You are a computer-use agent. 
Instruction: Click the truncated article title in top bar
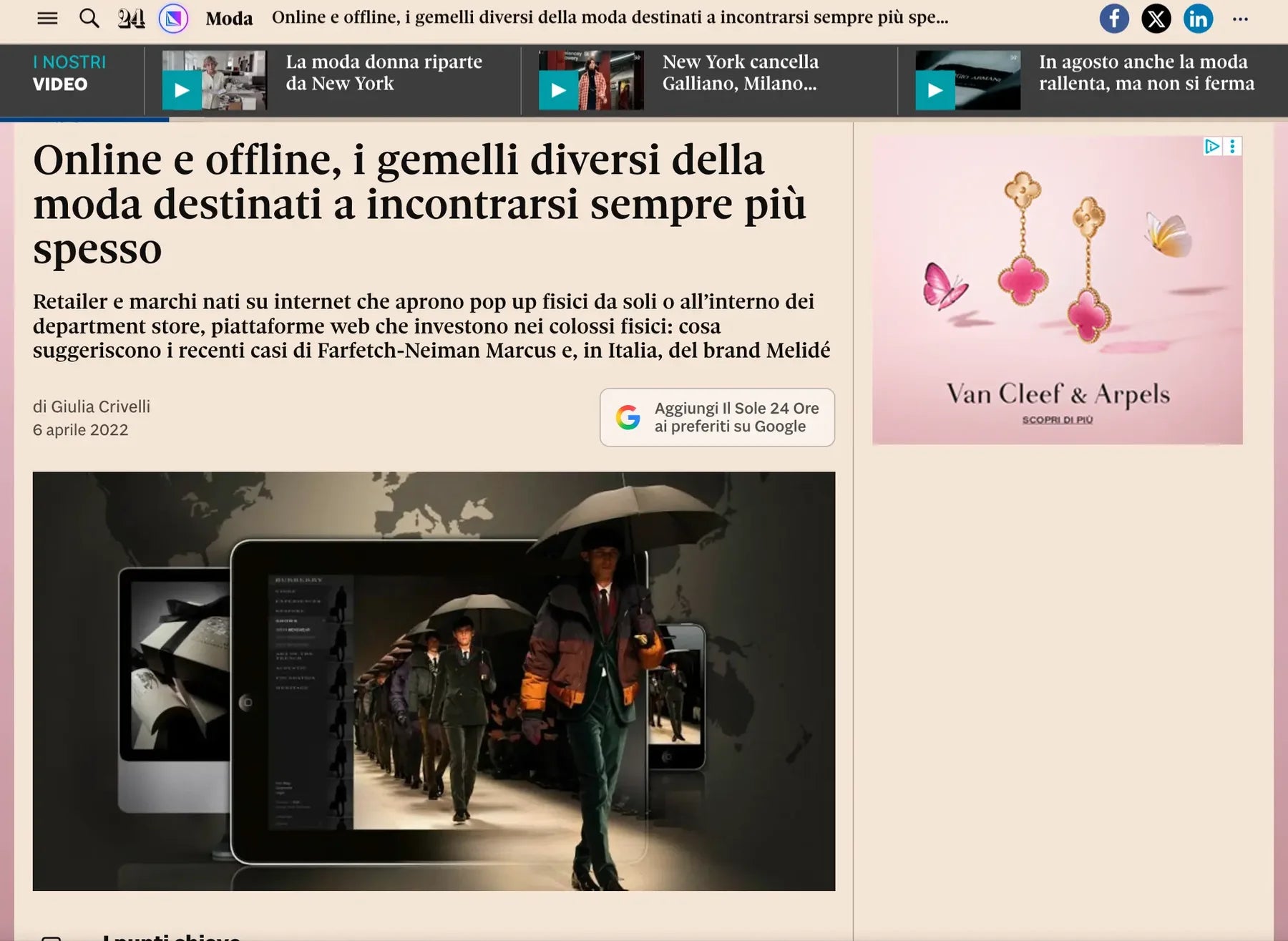coord(610,18)
